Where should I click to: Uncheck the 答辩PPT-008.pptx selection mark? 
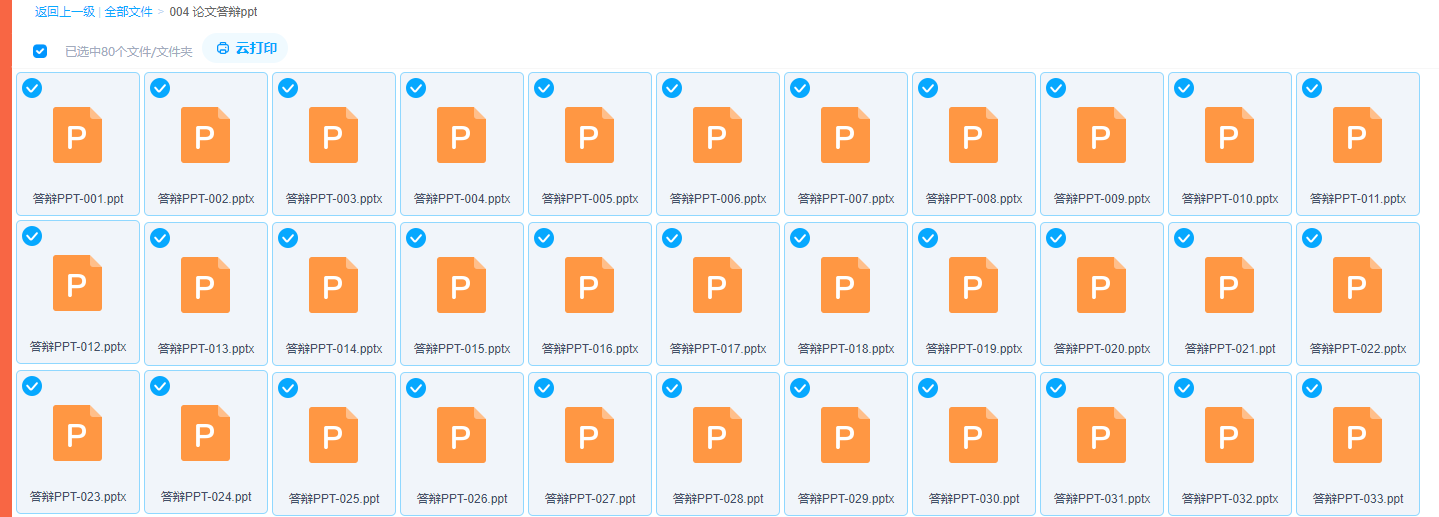(x=928, y=88)
